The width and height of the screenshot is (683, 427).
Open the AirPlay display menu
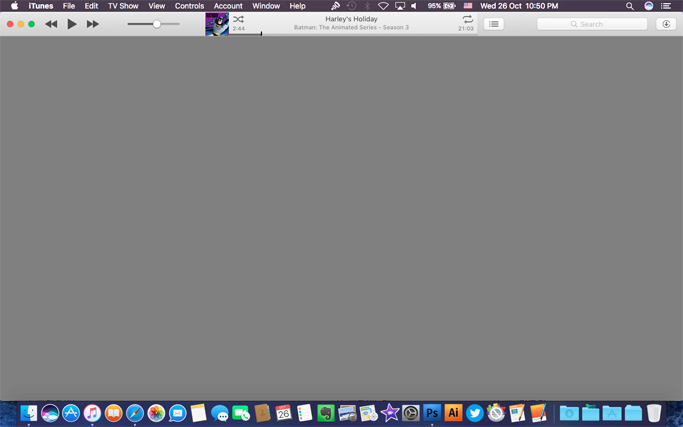coord(399,6)
